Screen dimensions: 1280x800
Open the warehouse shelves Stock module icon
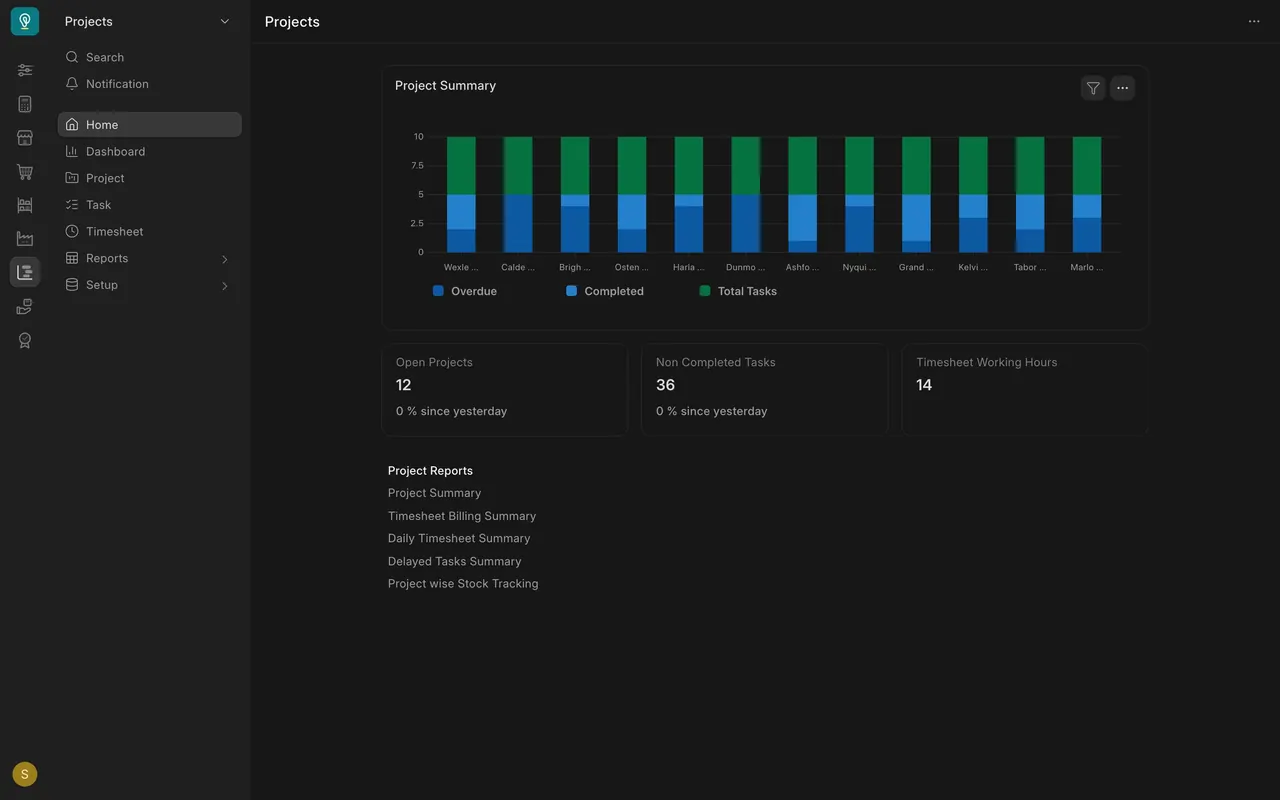point(25,205)
